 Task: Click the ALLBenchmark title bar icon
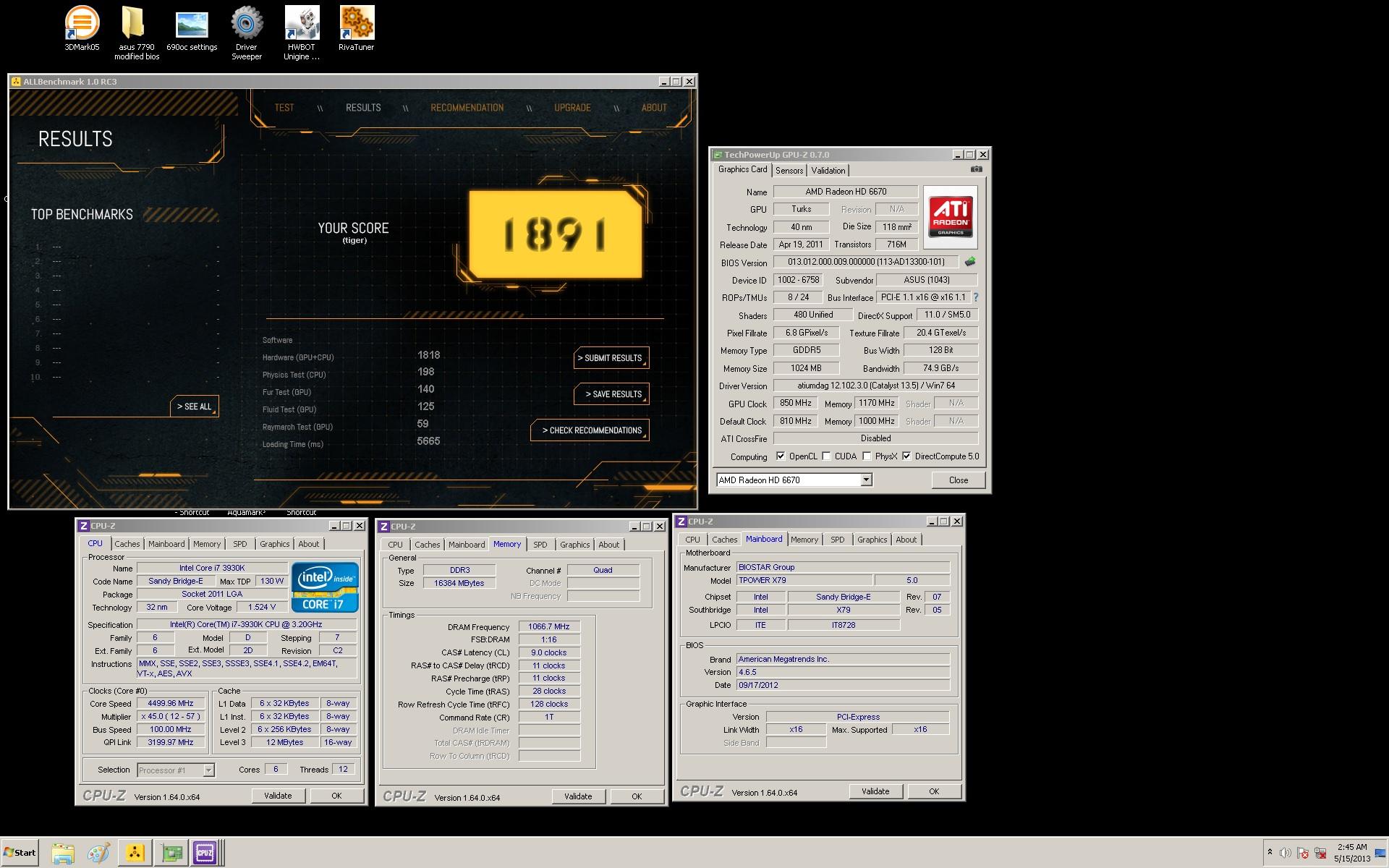tap(17, 82)
